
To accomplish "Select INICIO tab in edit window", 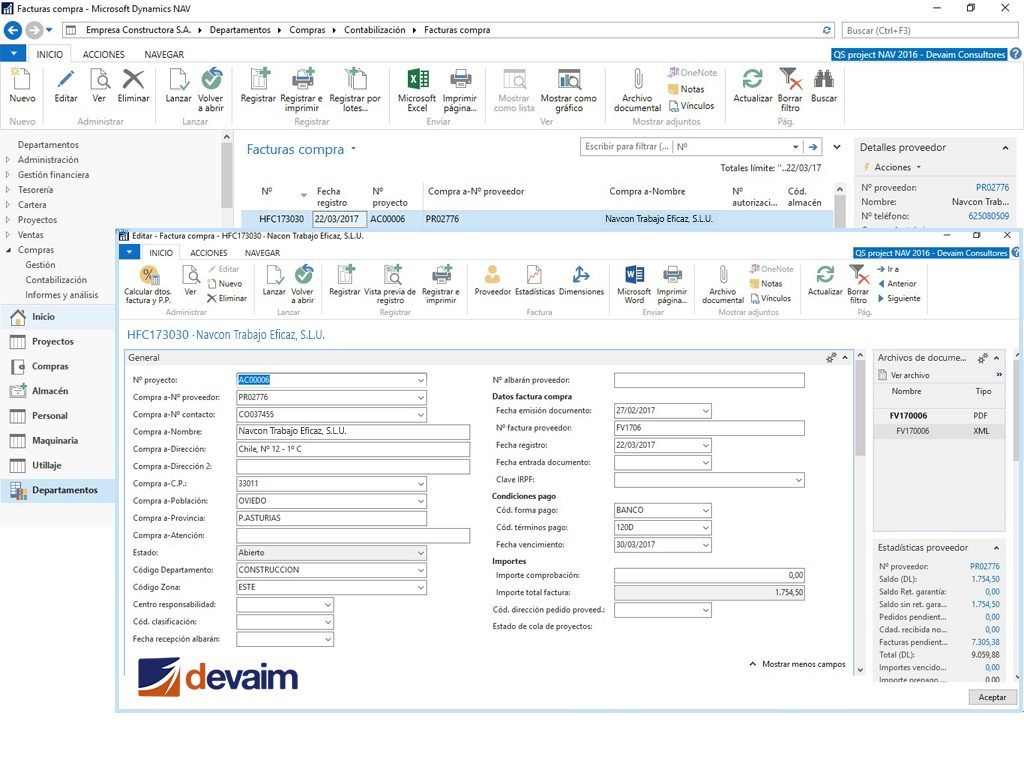I will pyautogui.click(x=161, y=253).
